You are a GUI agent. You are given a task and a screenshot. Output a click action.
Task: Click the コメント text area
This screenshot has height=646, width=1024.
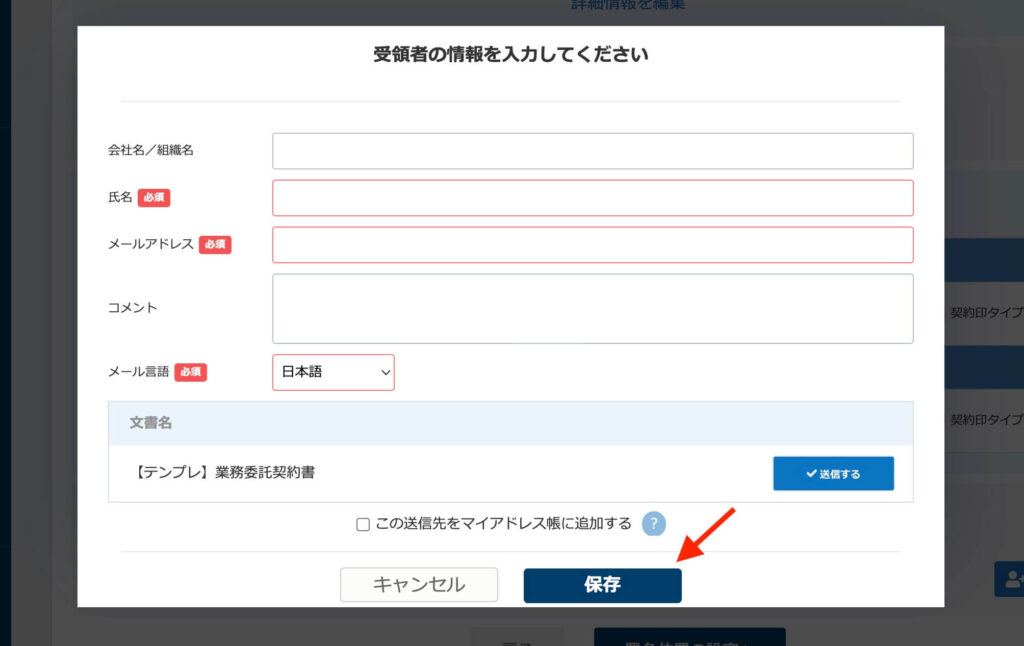click(592, 307)
